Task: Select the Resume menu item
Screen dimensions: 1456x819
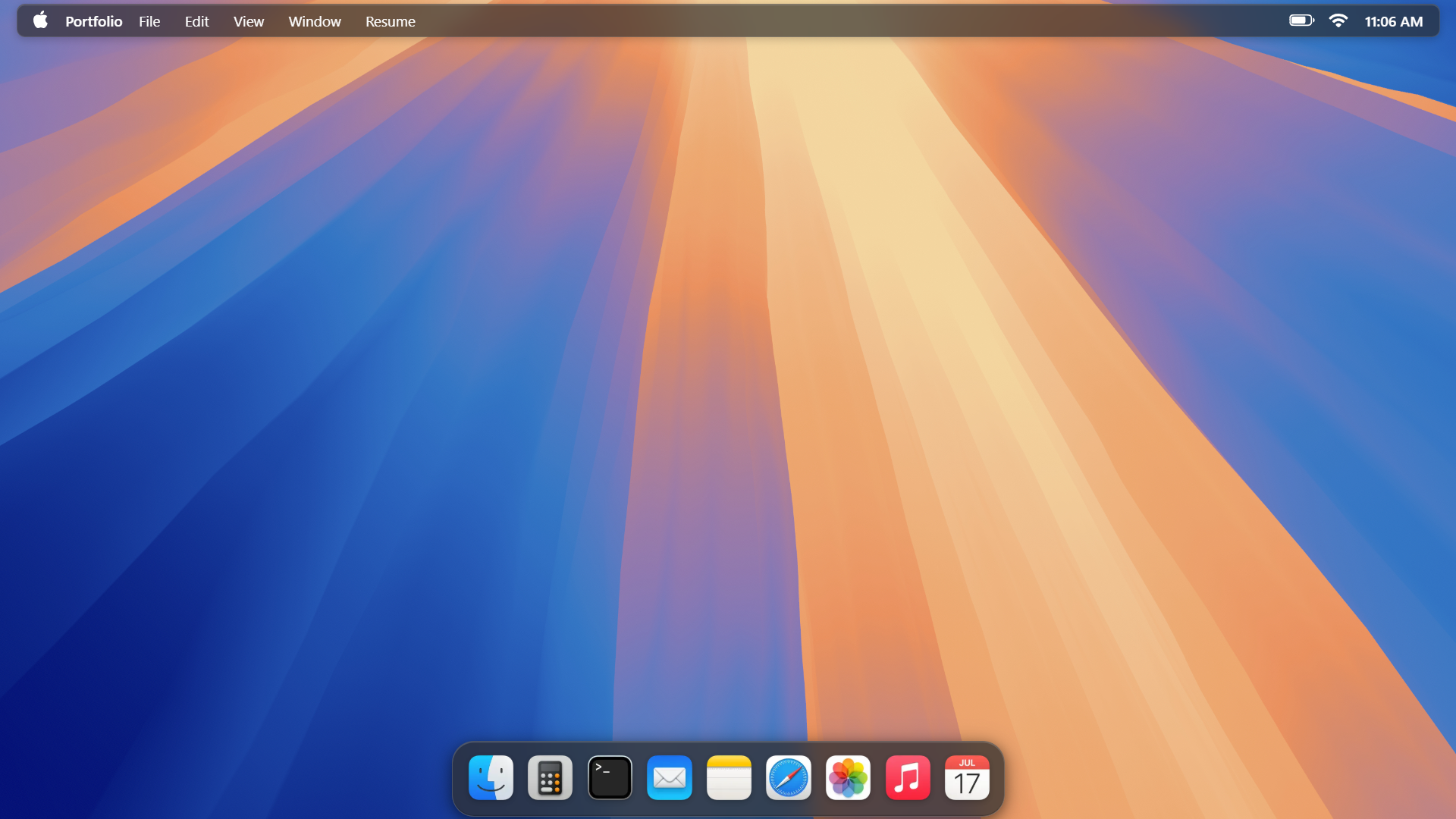Action: pos(390,21)
